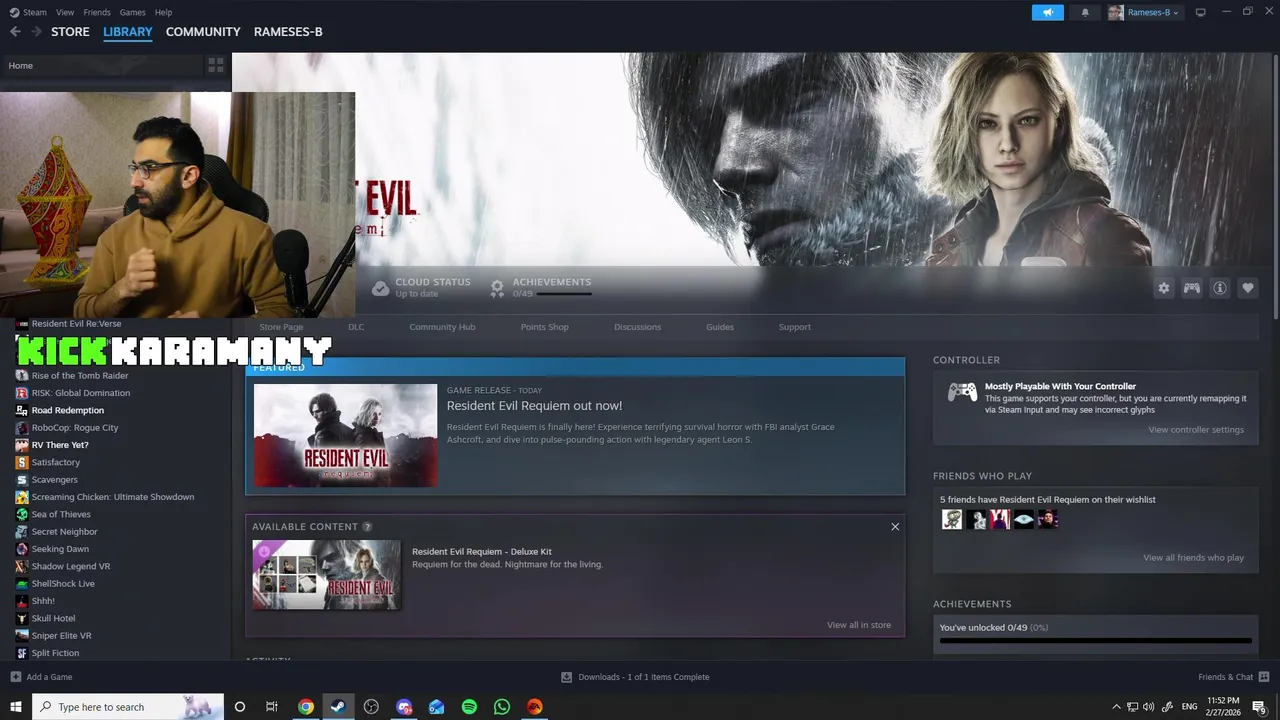Open WhatsApp from the taskbar
1280x720 pixels.
pos(502,707)
